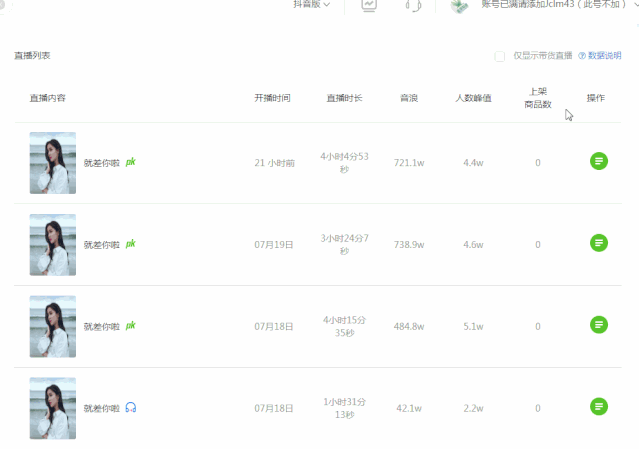
Task: Toggle the 仅显示带货直播 checkbox
Action: [500, 56]
